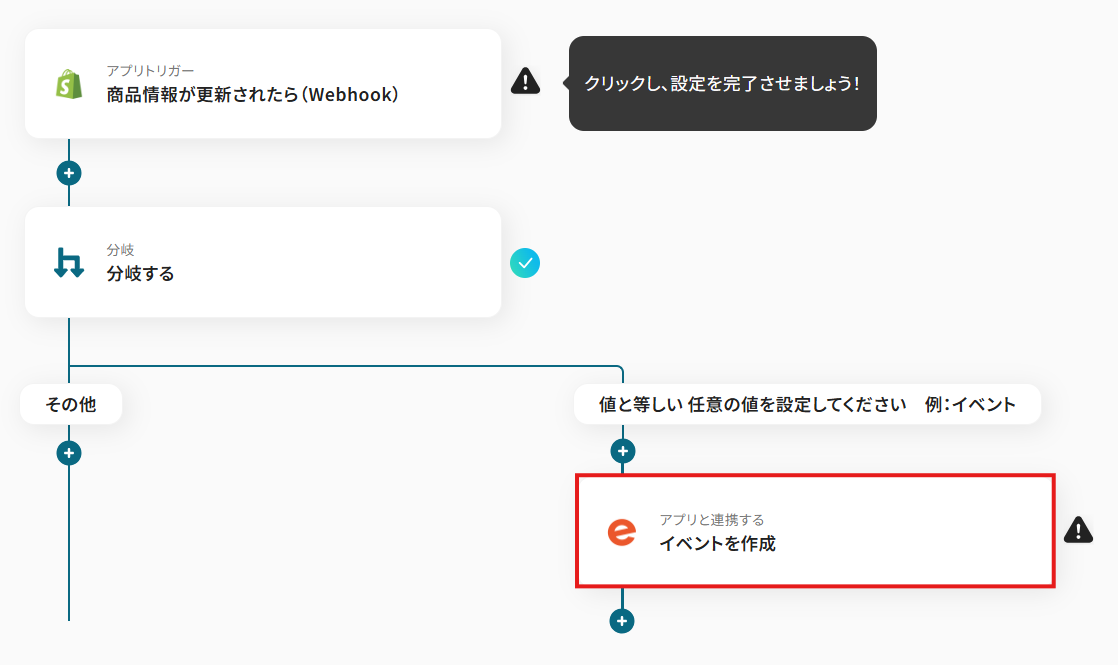The height and width of the screenshot is (665, 1118).
Task: Click the クリックし、設定を完了させましょう tooltip
Action: coord(722,84)
